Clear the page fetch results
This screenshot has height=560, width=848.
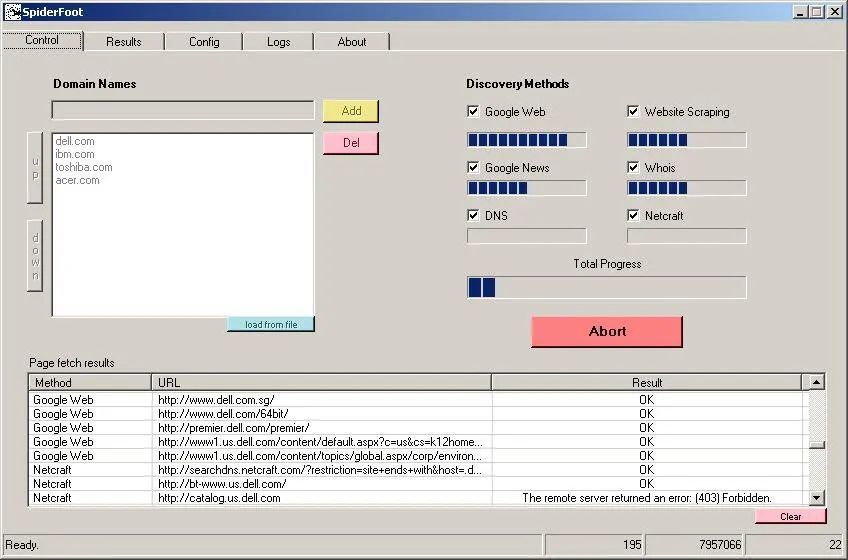[x=790, y=517]
